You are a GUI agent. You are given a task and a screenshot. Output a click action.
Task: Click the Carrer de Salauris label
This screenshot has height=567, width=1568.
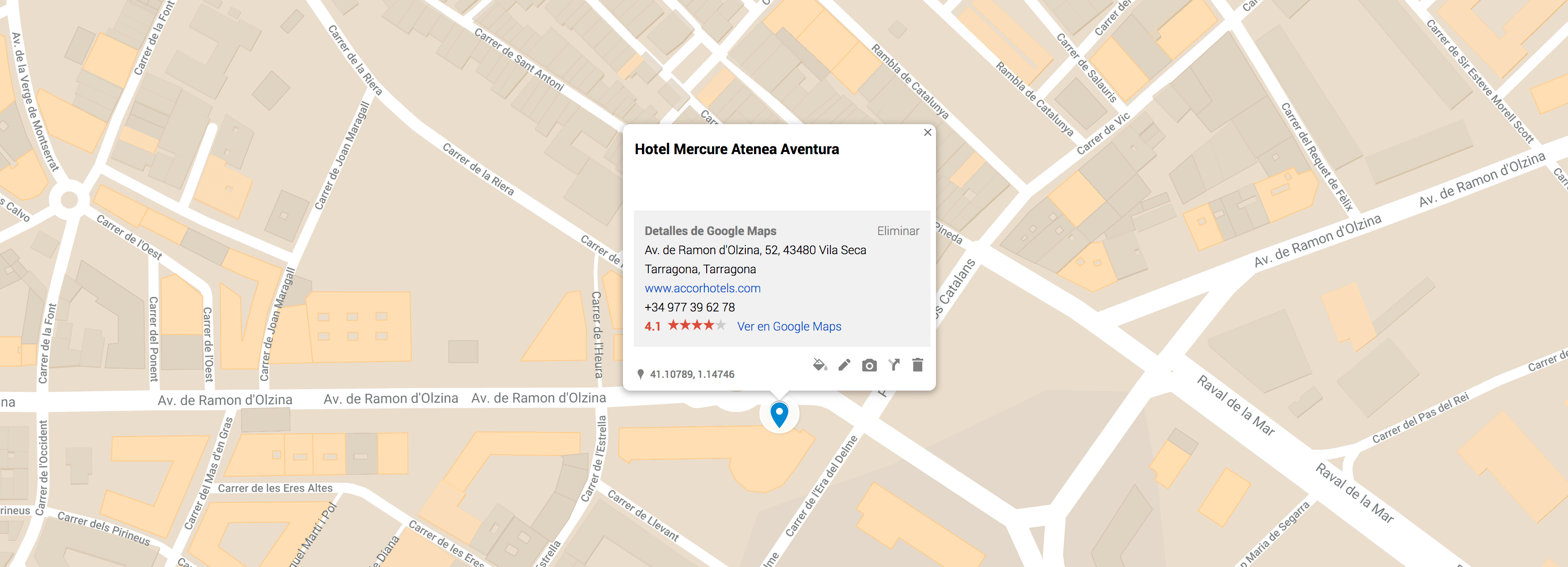pyautogui.click(x=1087, y=68)
